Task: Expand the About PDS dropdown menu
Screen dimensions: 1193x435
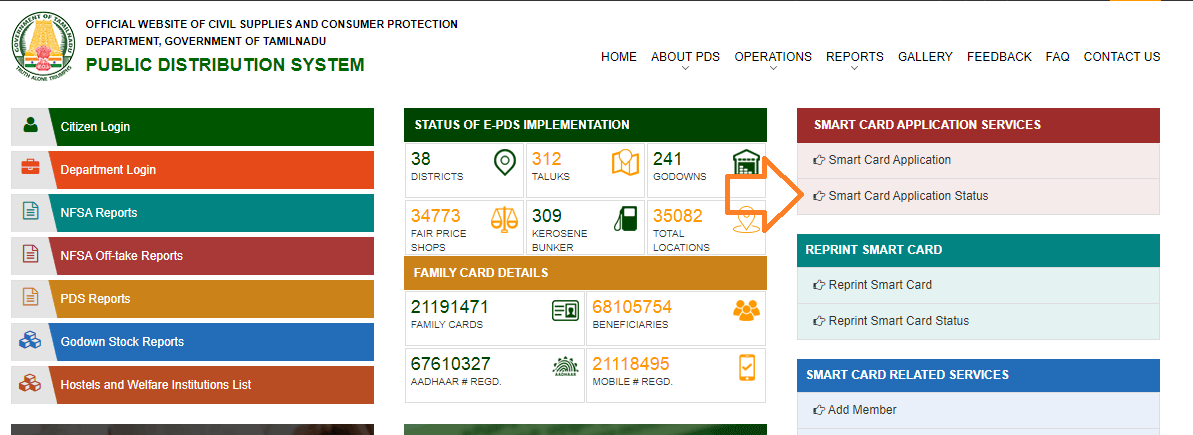Action: click(x=685, y=57)
